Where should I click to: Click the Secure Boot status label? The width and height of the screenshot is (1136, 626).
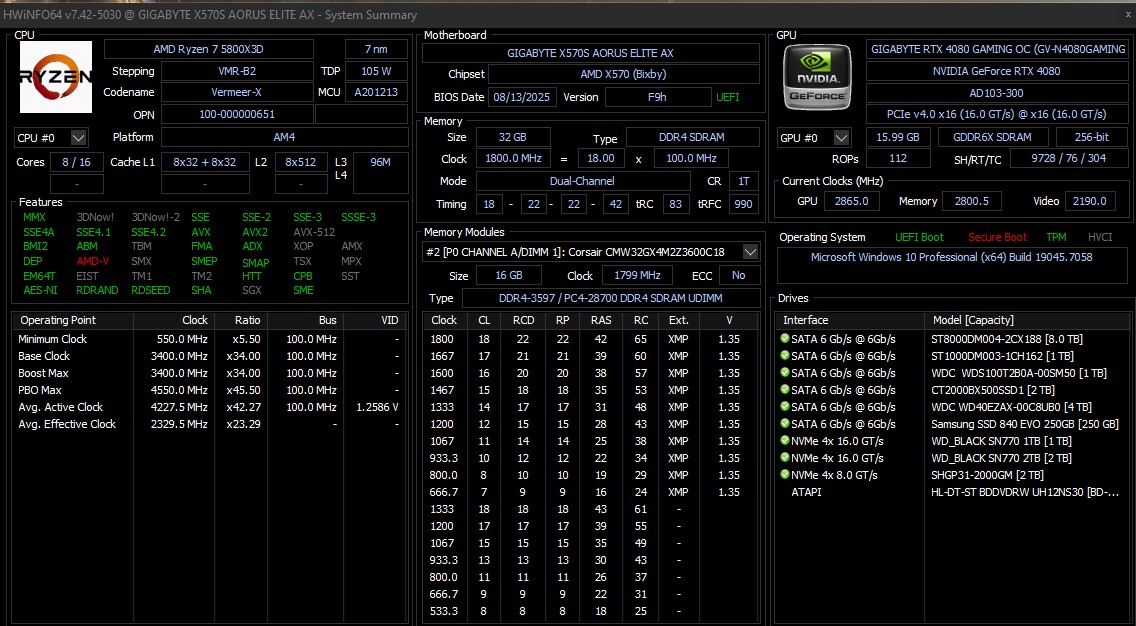tap(998, 237)
